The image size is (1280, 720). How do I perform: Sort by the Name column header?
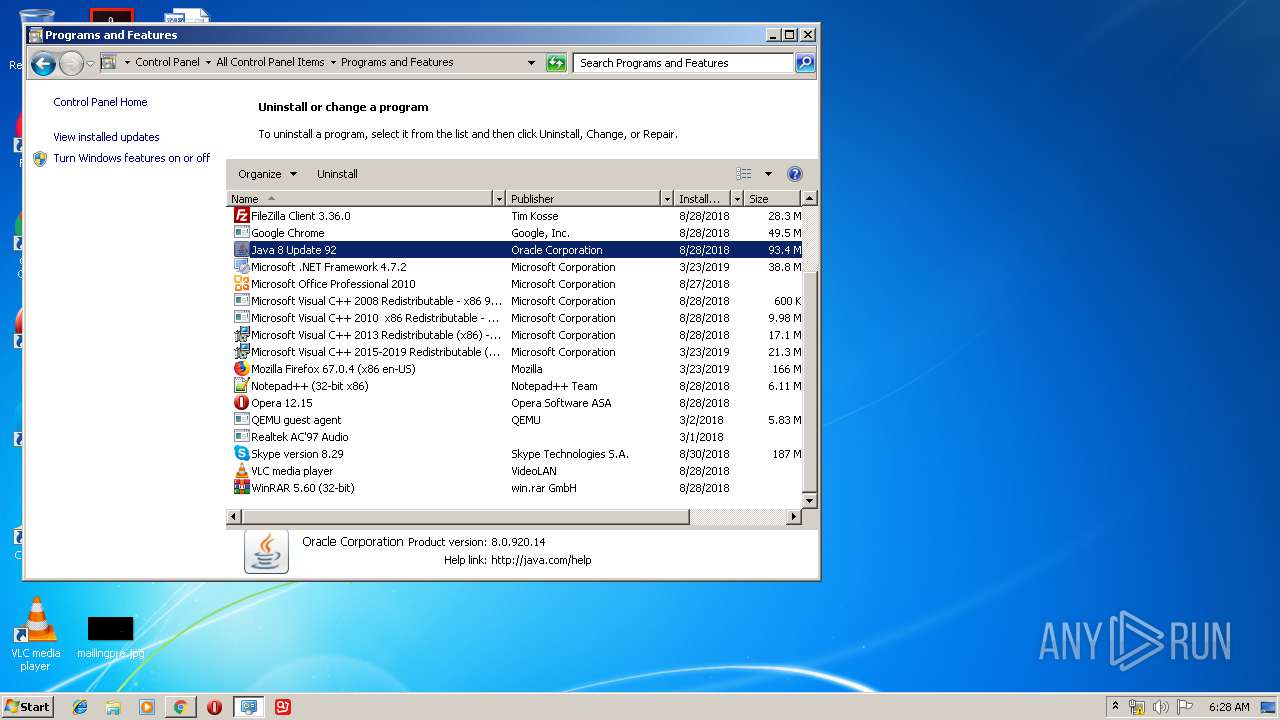[x=360, y=199]
